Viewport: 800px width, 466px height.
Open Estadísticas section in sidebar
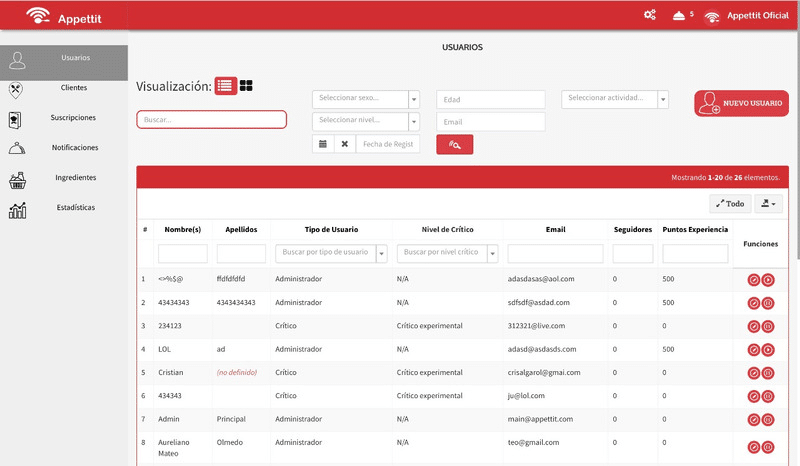point(73,208)
